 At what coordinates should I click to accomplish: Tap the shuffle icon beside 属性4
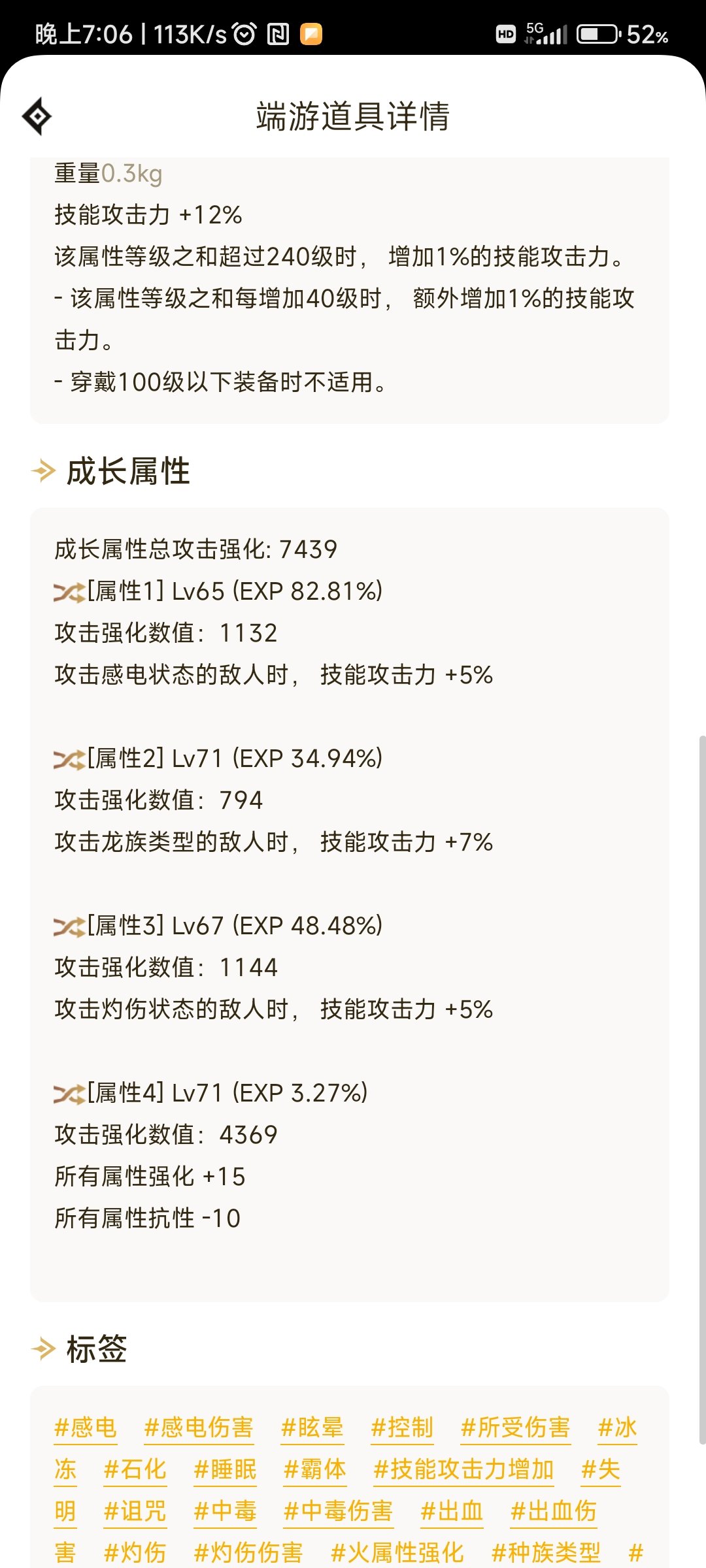[x=69, y=1094]
